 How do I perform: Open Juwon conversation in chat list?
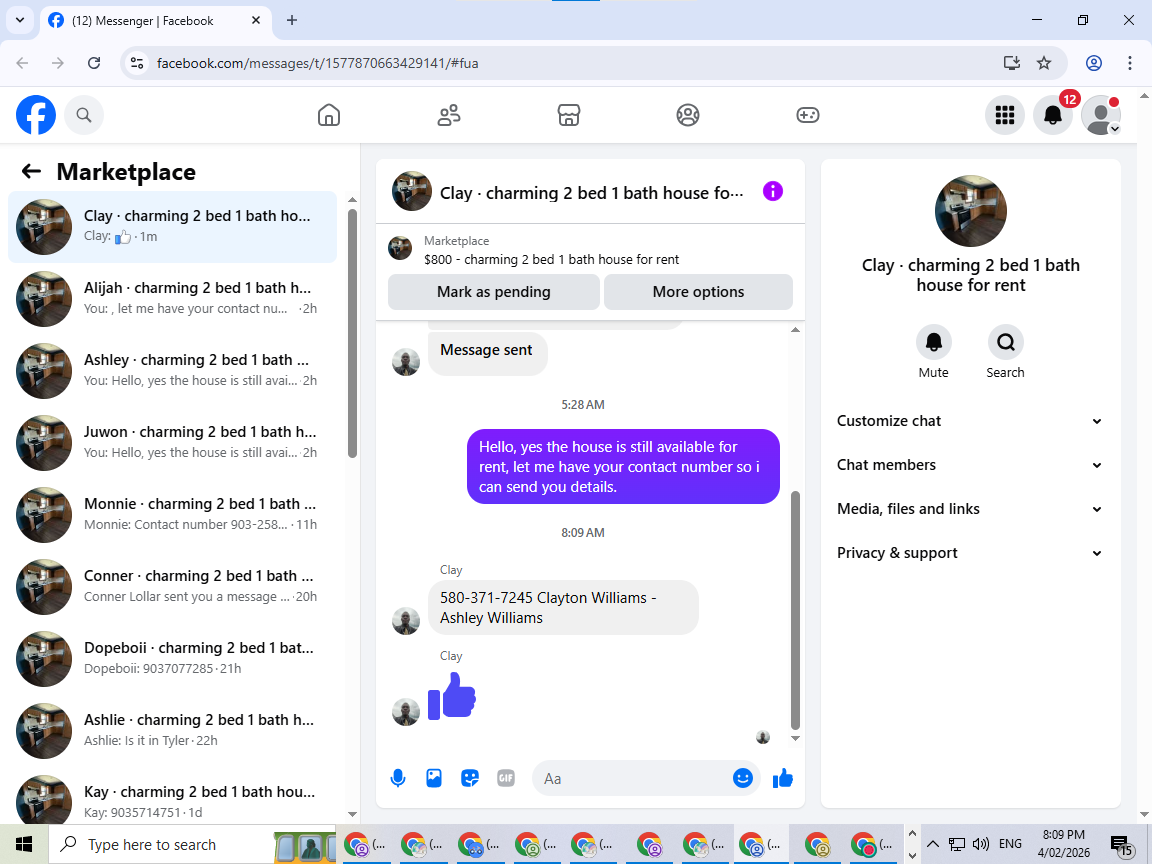(x=173, y=442)
